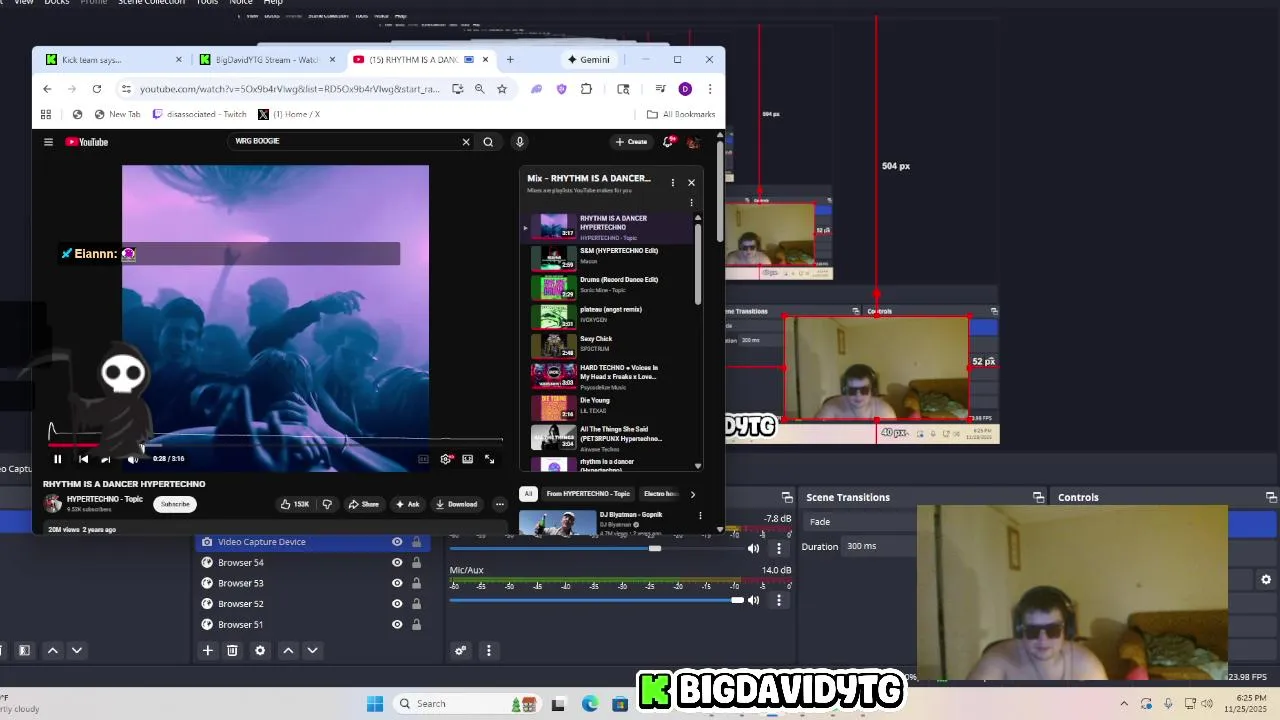The image size is (1280, 720).
Task: Open disassociated - Twitch bookmark
Action: (x=199, y=114)
